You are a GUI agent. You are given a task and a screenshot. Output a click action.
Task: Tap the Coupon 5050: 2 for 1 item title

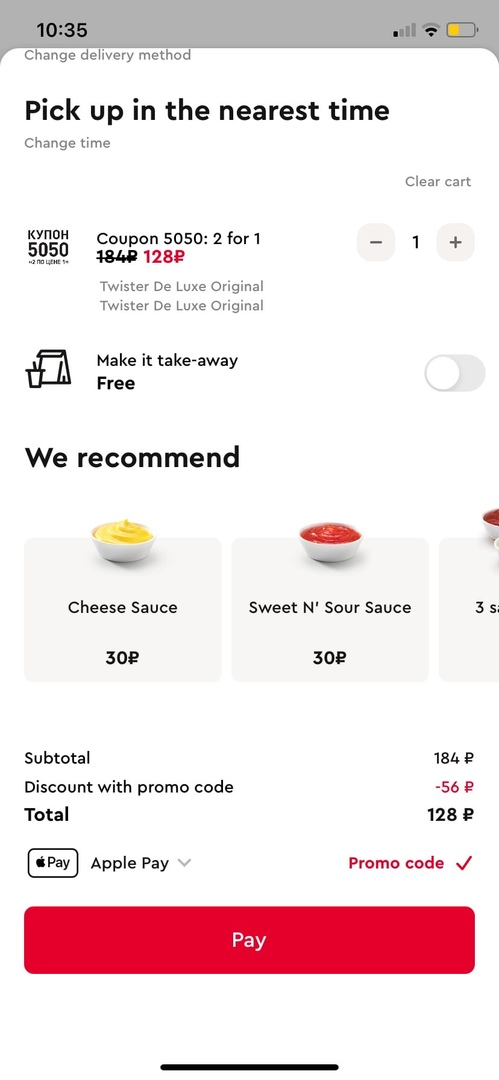point(179,239)
